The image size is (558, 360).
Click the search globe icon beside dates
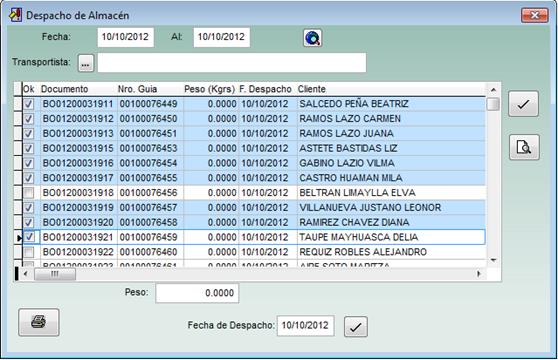click(312, 38)
